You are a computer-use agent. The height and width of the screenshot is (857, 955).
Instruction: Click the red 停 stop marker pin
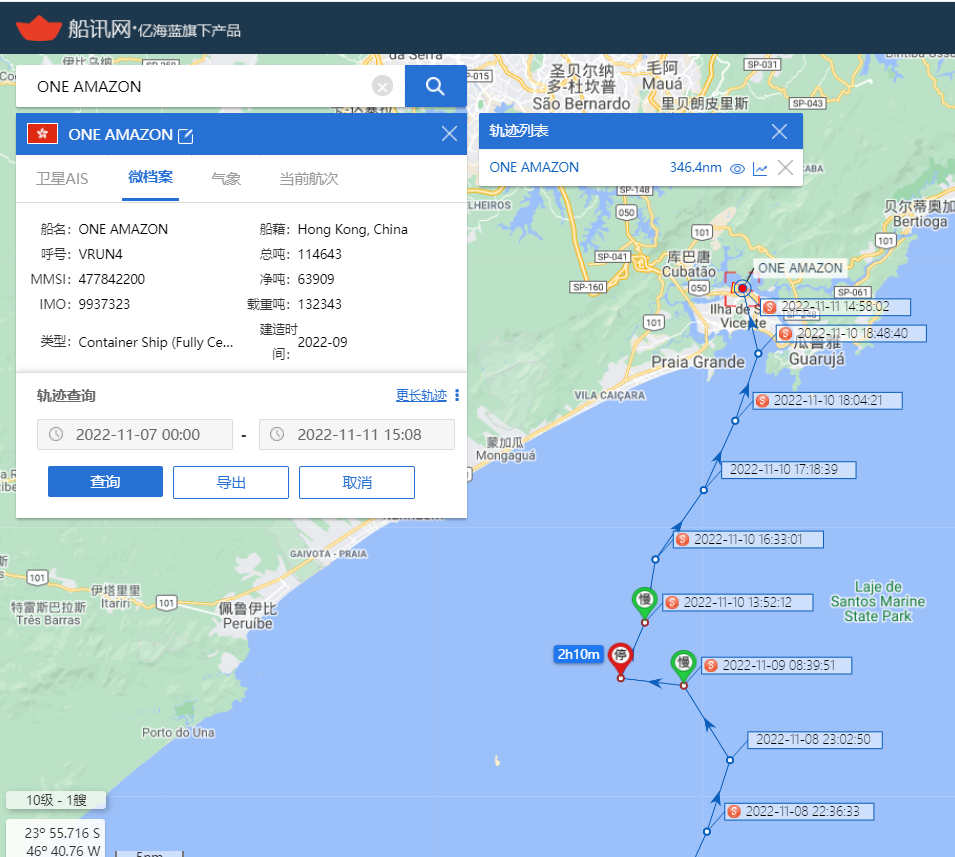[621, 657]
